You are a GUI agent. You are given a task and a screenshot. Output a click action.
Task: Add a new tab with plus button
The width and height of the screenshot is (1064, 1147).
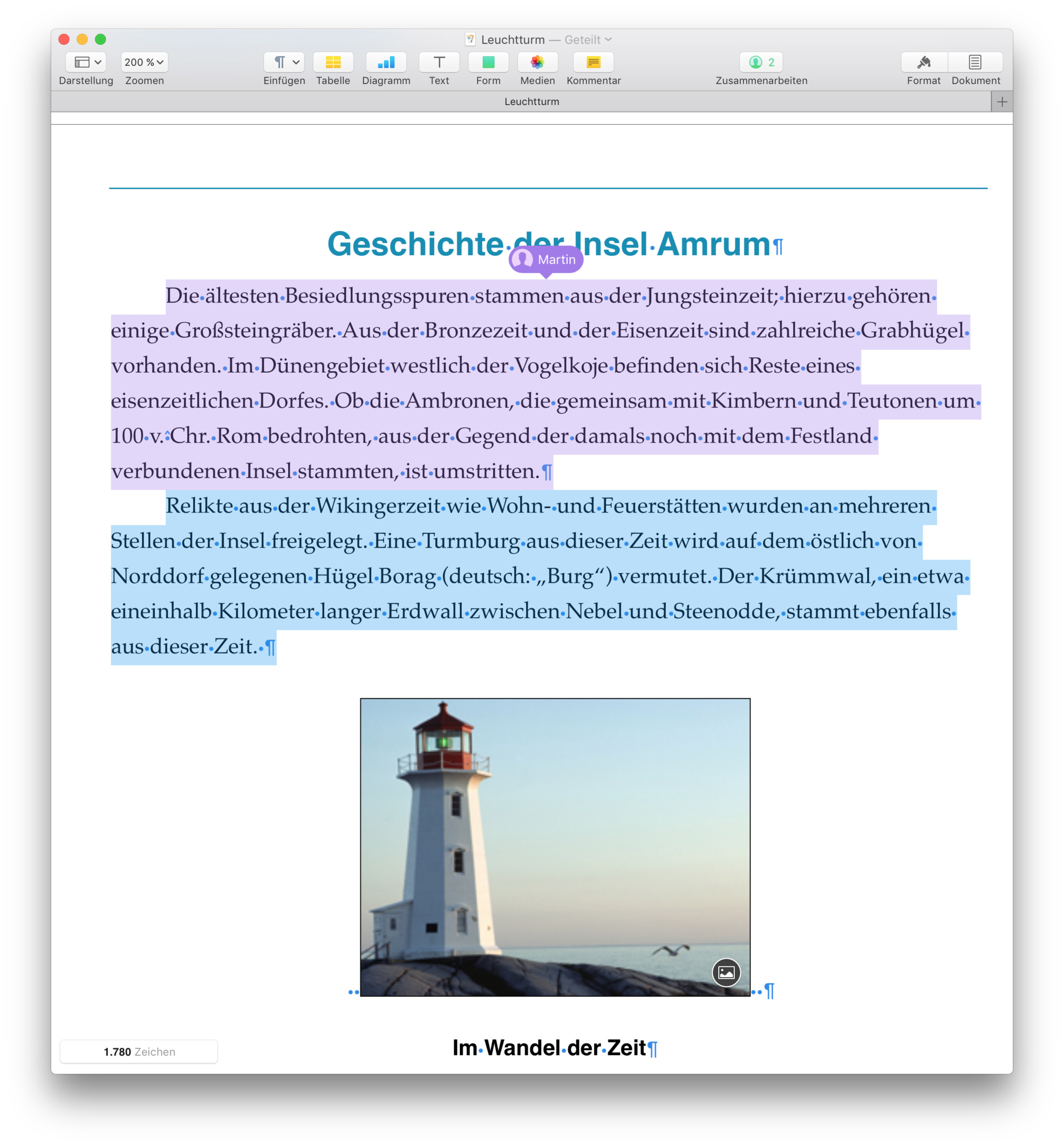(x=1002, y=102)
